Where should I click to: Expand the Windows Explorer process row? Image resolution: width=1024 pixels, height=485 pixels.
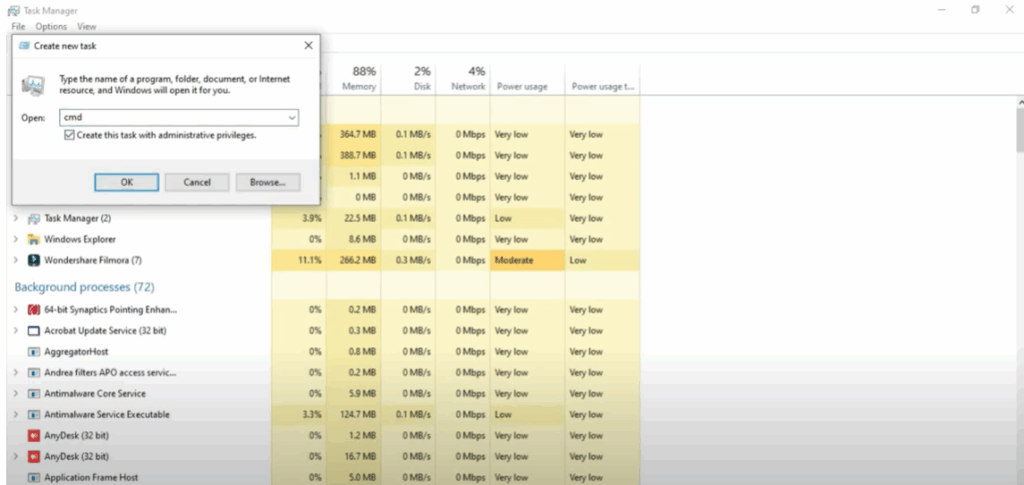(x=16, y=240)
